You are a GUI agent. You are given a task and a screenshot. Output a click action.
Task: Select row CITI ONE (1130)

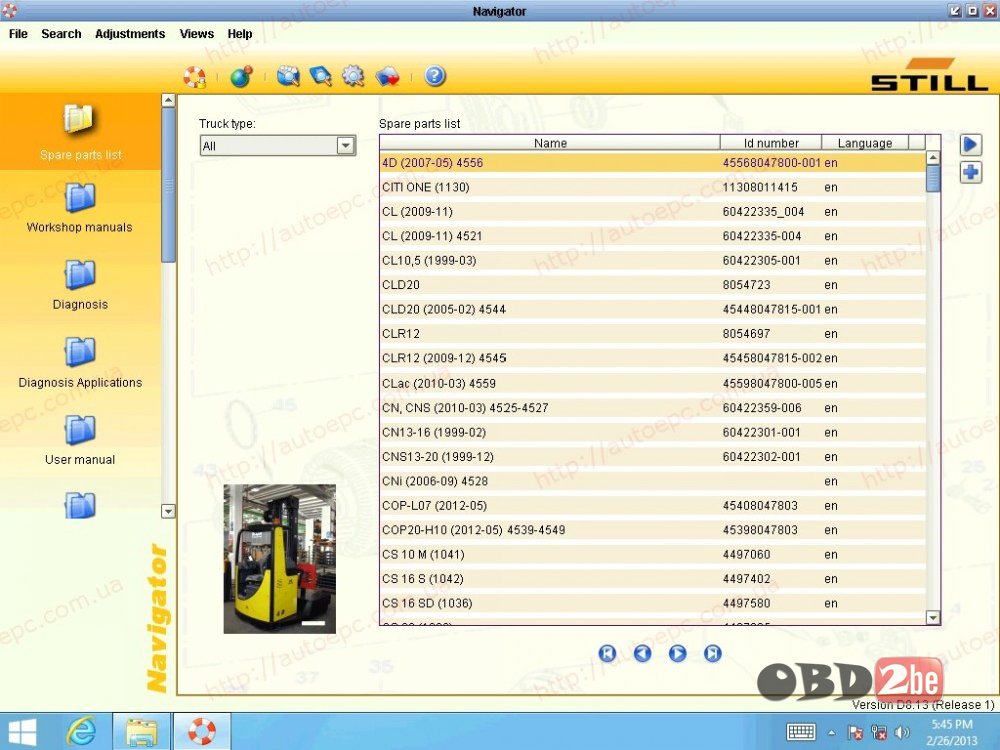click(x=652, y=187)
